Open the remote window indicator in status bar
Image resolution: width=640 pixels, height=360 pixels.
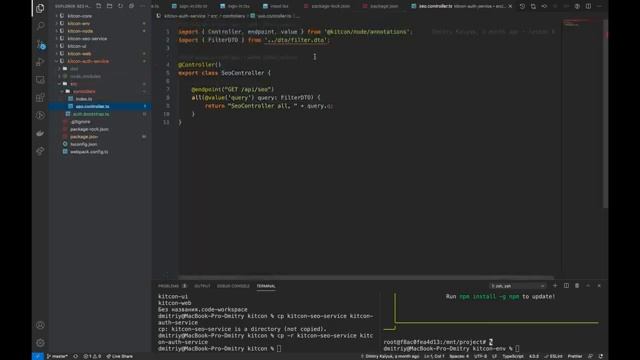click(x=38, y=356)
